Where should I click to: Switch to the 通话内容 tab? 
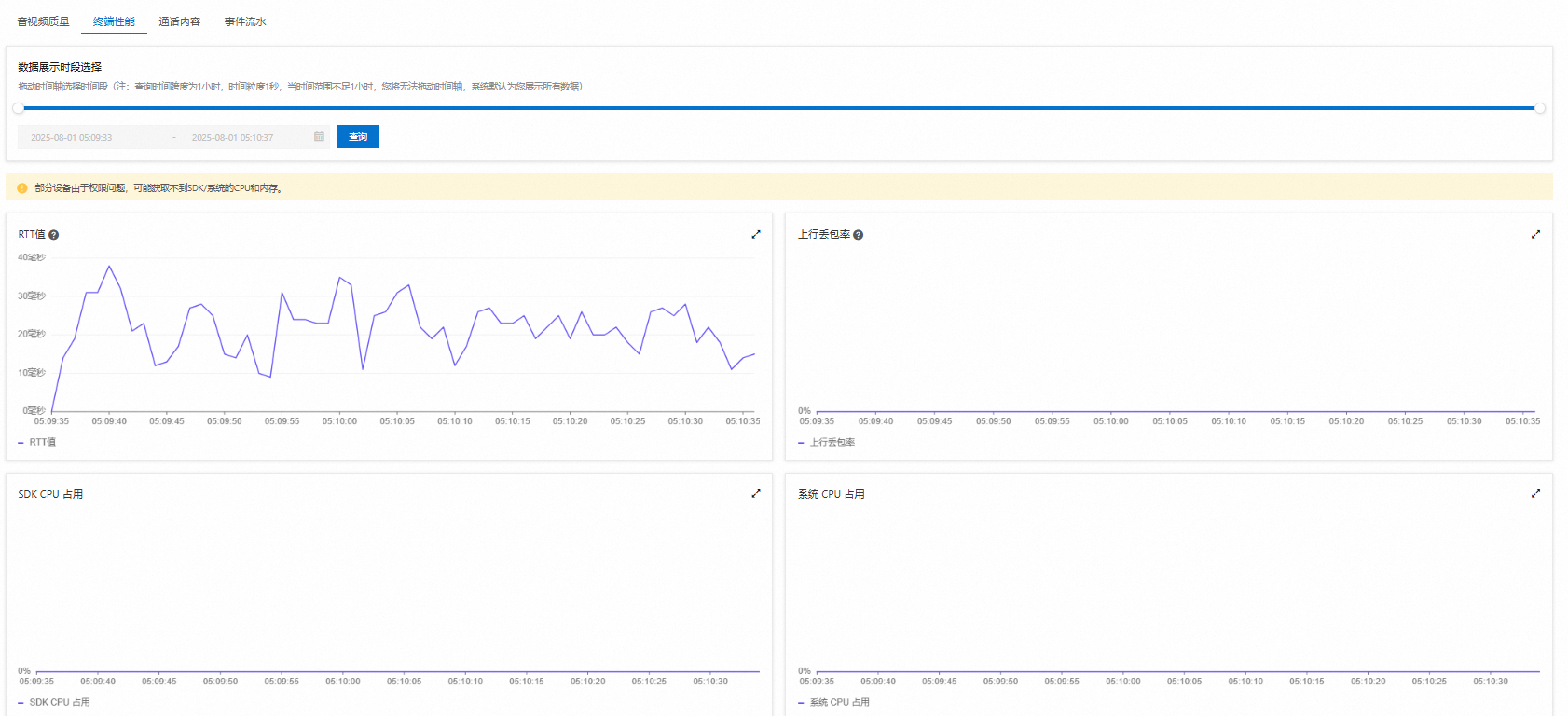[179, 21]
